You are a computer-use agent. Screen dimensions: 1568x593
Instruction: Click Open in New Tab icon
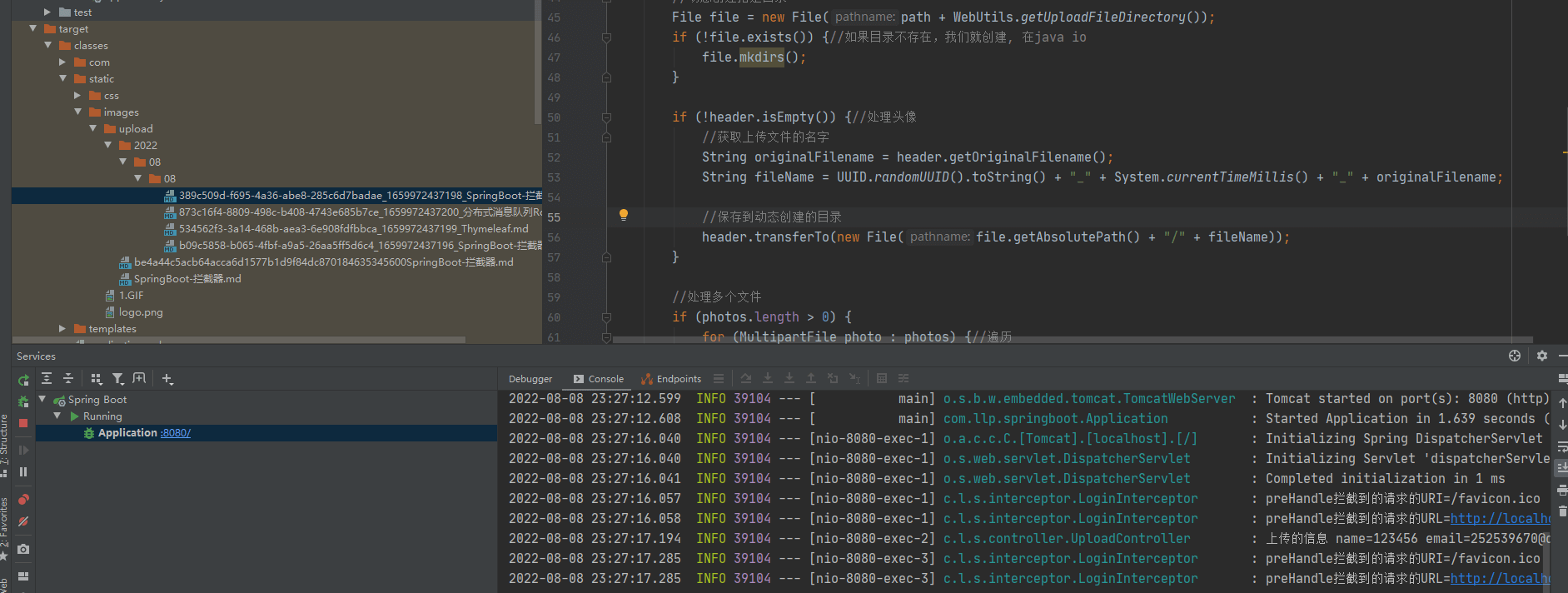tap(139, 378)
